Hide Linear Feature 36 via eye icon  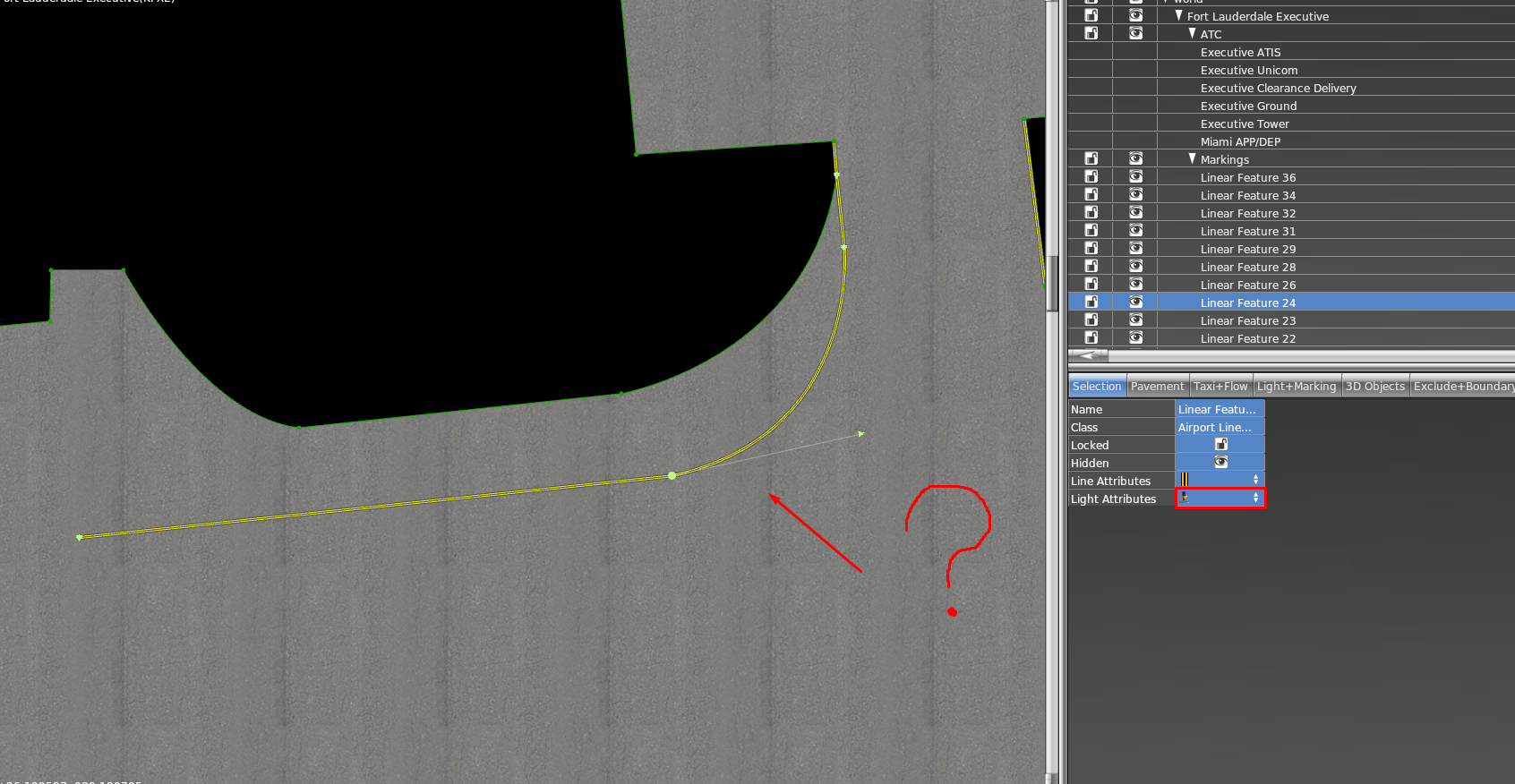pyautogui.click(x=1135, y=176)
